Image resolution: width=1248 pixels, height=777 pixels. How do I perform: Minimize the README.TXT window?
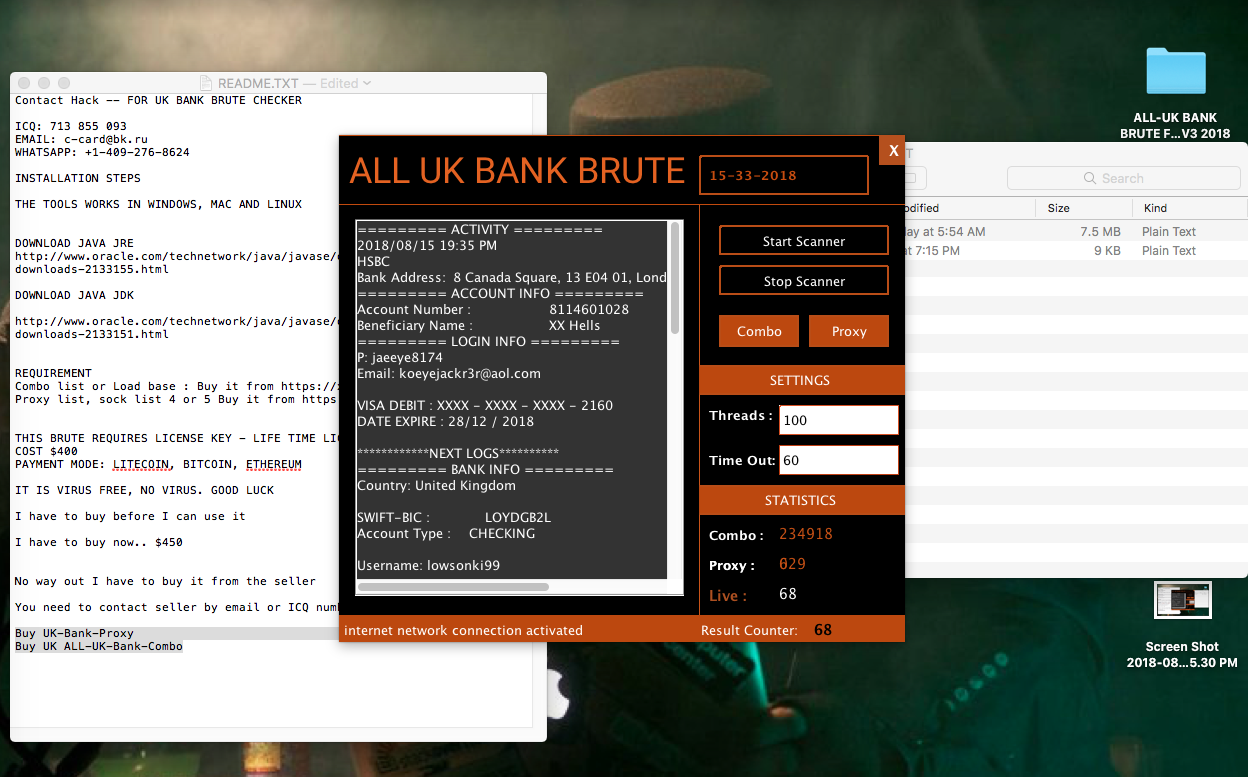[45, 83]
